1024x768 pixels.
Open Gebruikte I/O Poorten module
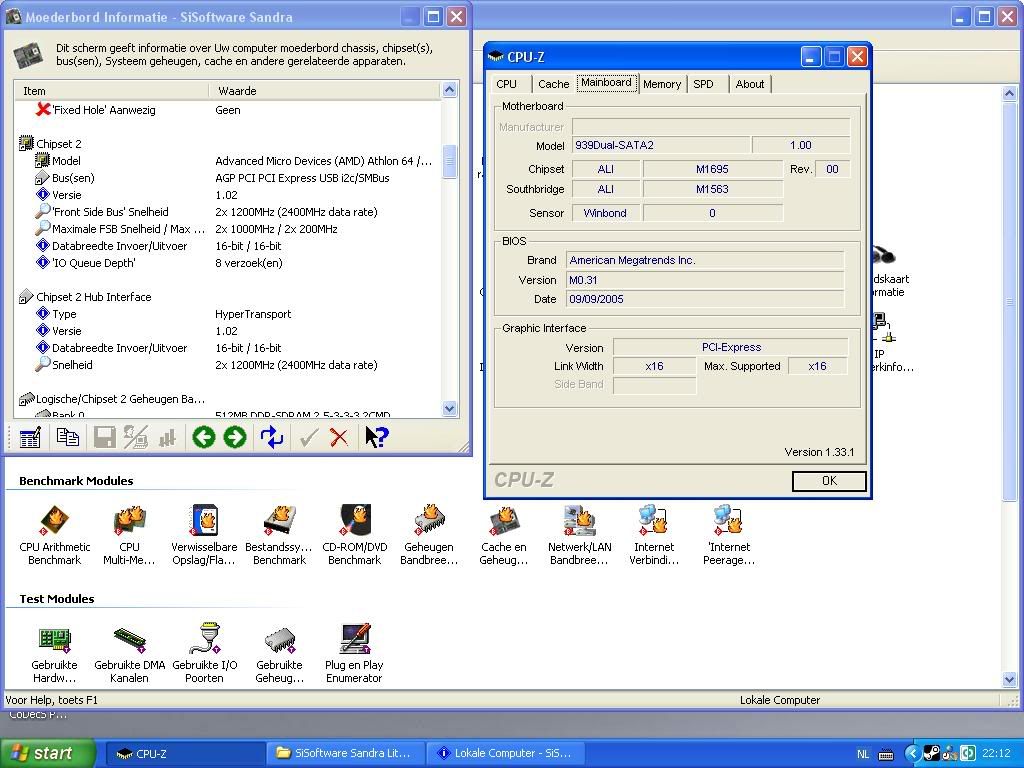pos(204,652)
